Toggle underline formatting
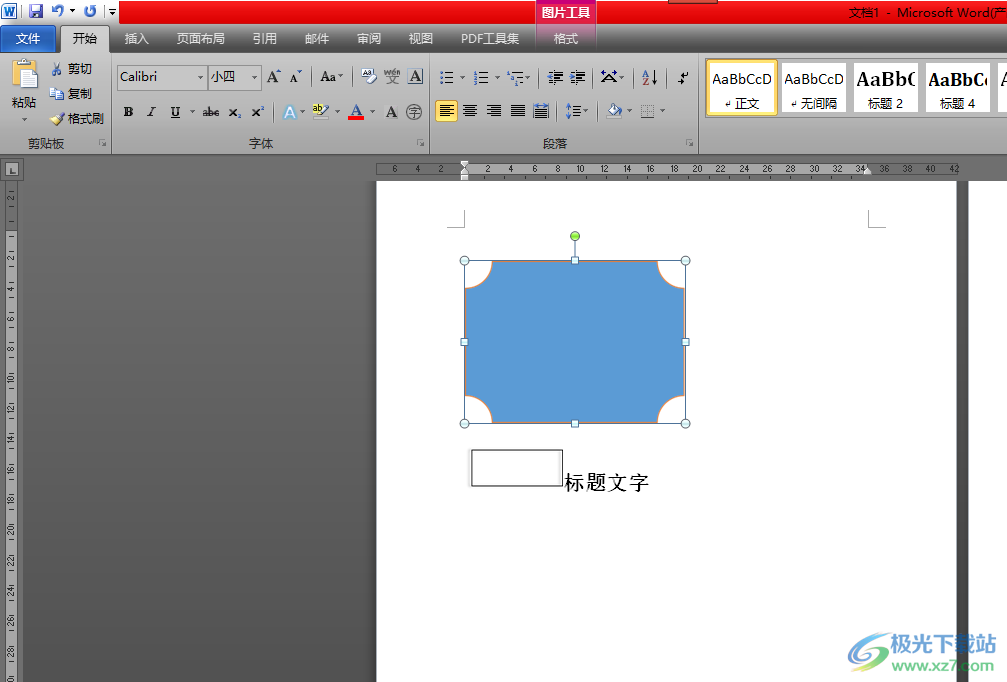1007x682 pixels. 175,112
